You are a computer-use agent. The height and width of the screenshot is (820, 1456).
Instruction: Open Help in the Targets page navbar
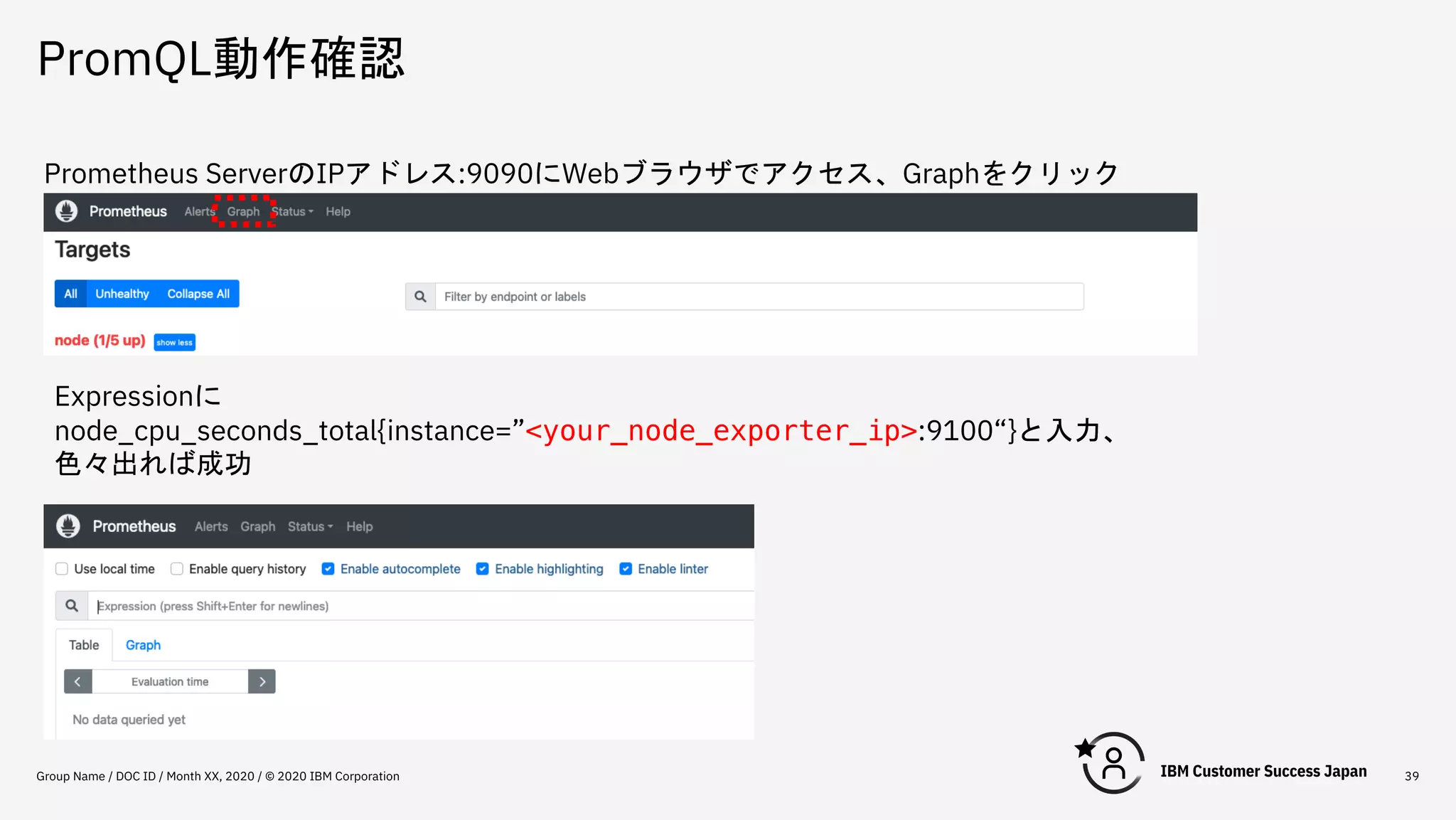click(338, 212)
